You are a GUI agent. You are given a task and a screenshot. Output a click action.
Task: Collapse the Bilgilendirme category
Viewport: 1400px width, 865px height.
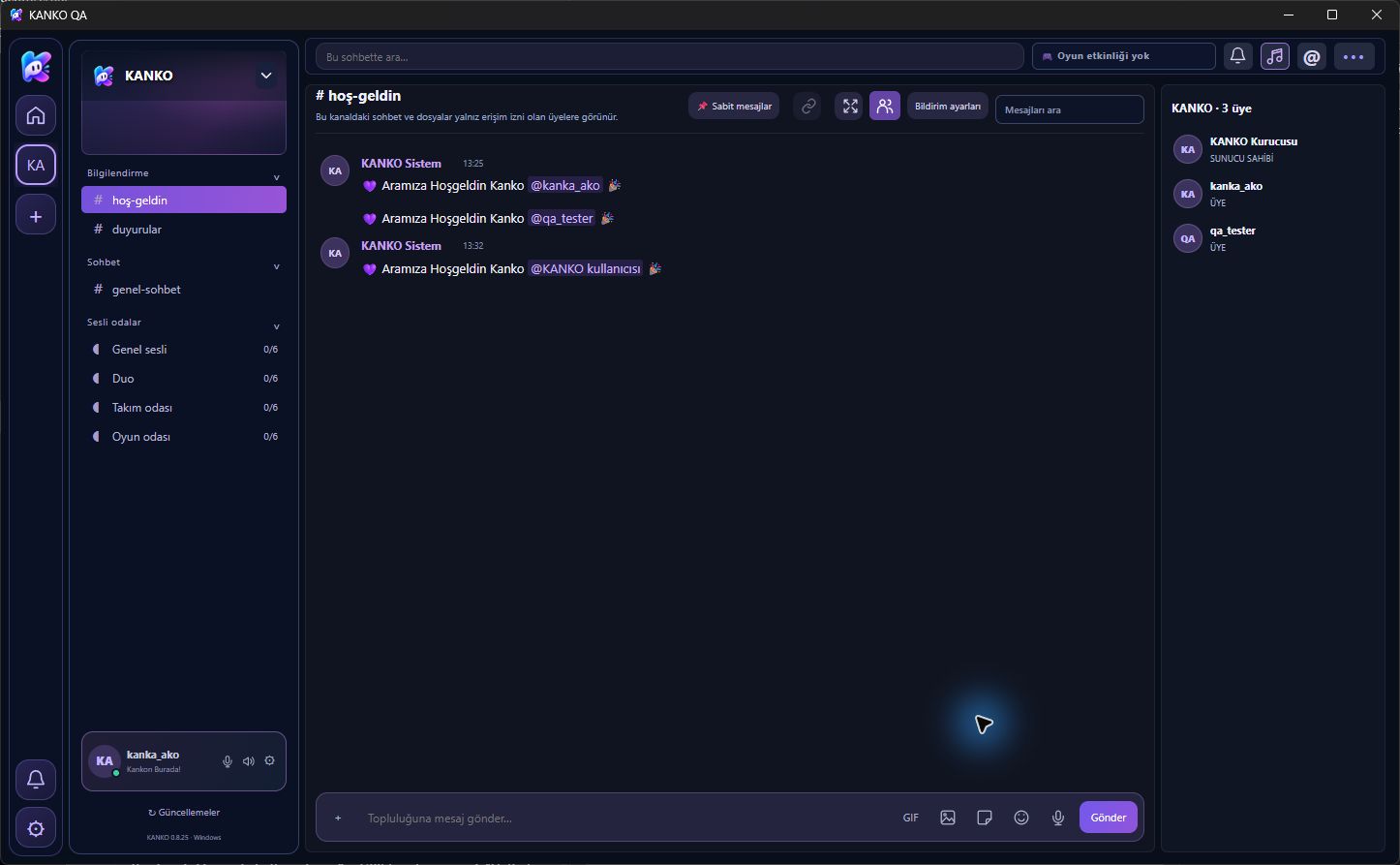tap(277, 178)
